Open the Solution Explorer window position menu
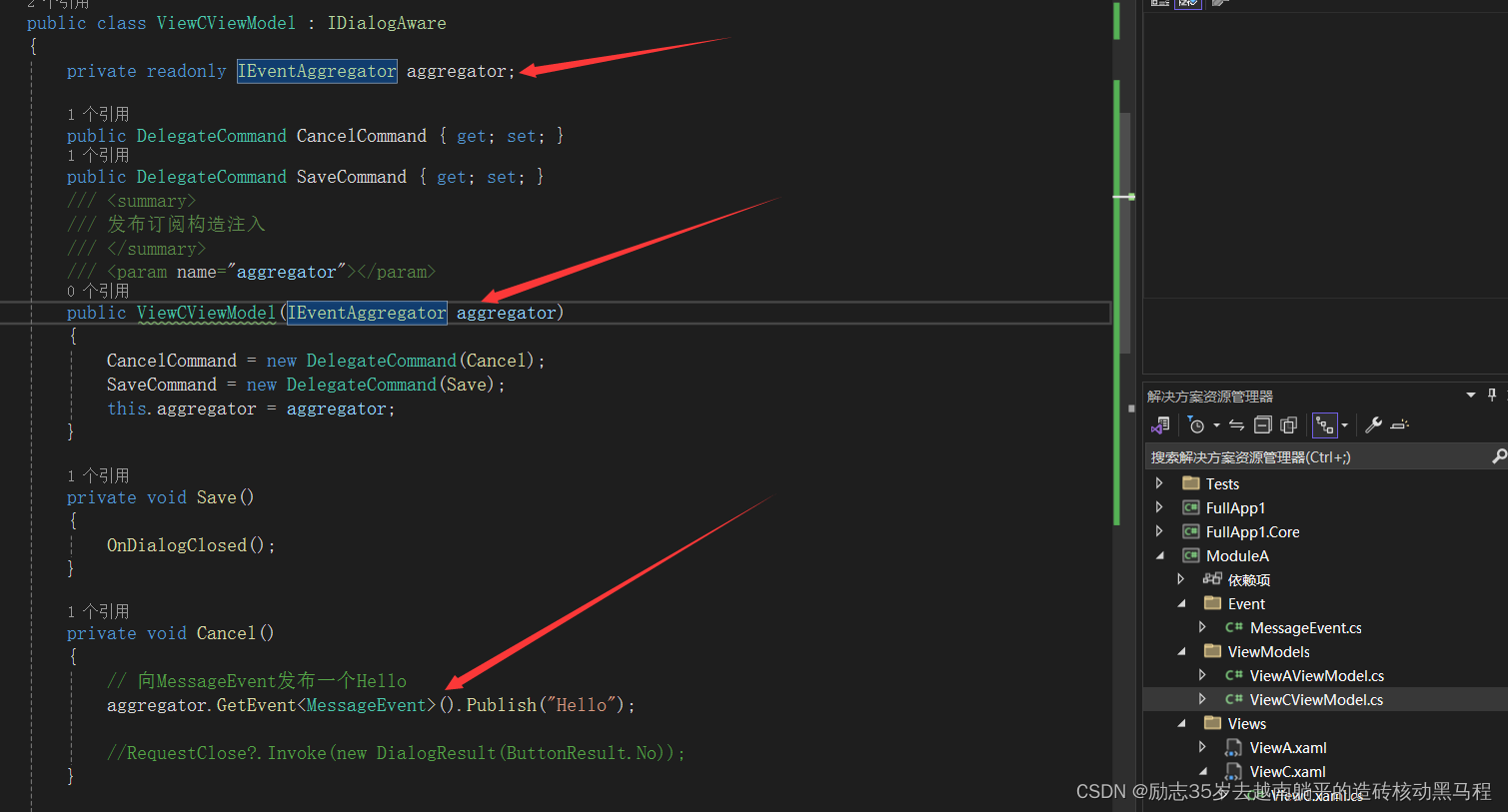Image resolution: width=1508 pixels, height=812 pixels. pyautogui.click(x=1471, y=395)
